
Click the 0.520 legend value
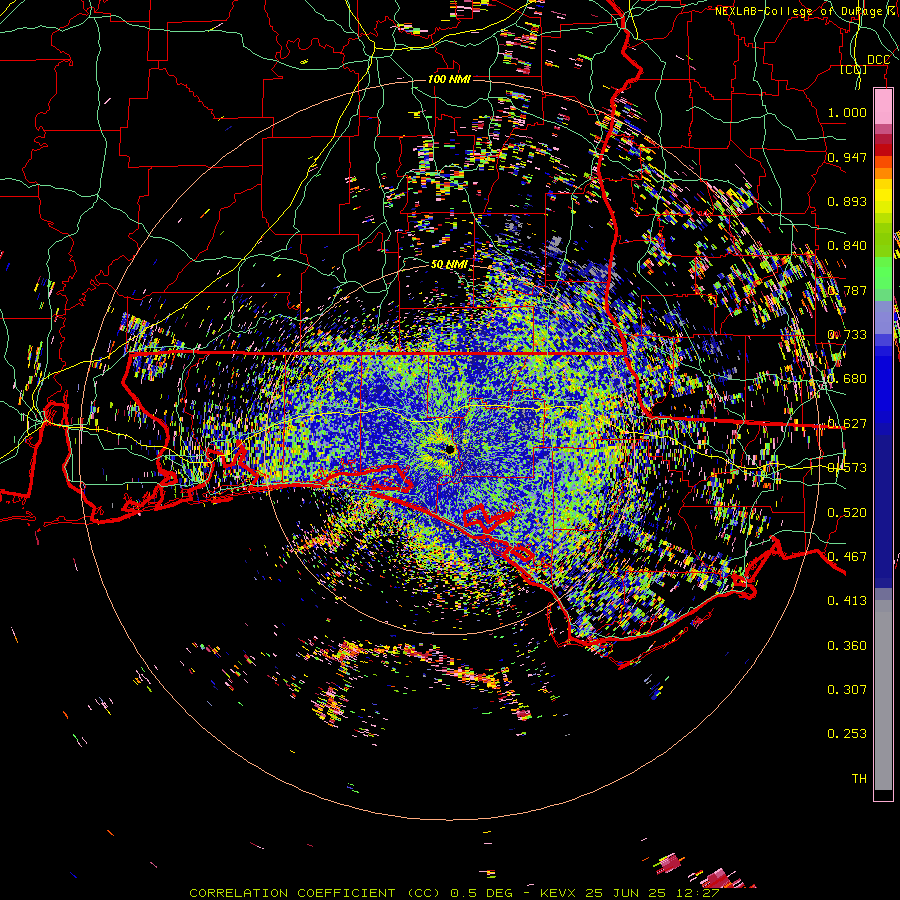pyautogui.click(x=847, y=512)
